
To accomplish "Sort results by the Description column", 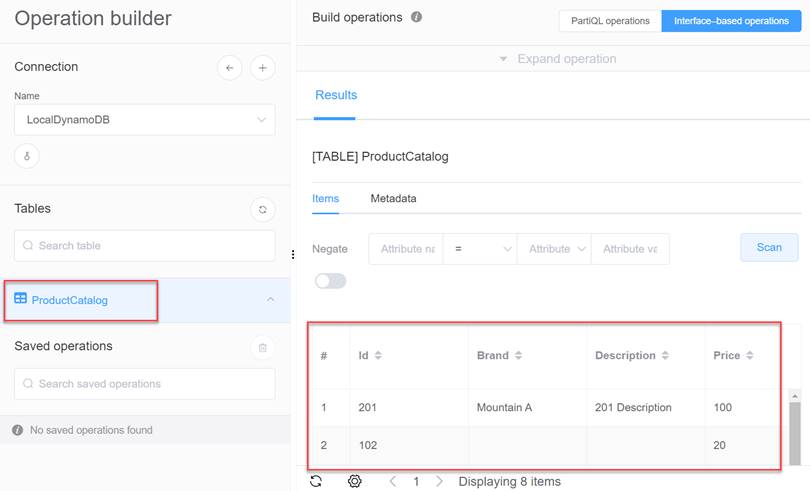I will (665, 355).
